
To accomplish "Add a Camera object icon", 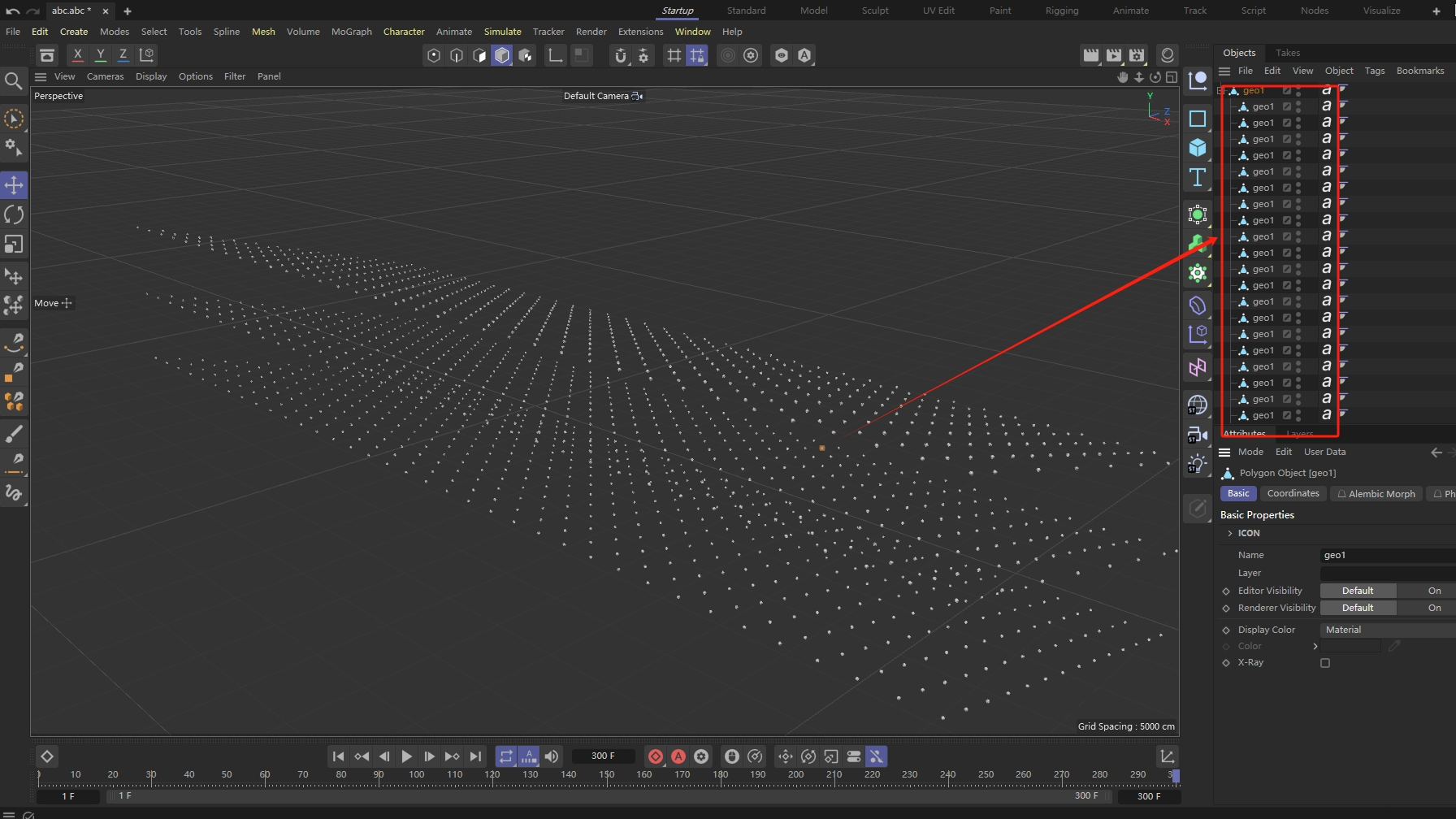I will tap(1198, 435).
